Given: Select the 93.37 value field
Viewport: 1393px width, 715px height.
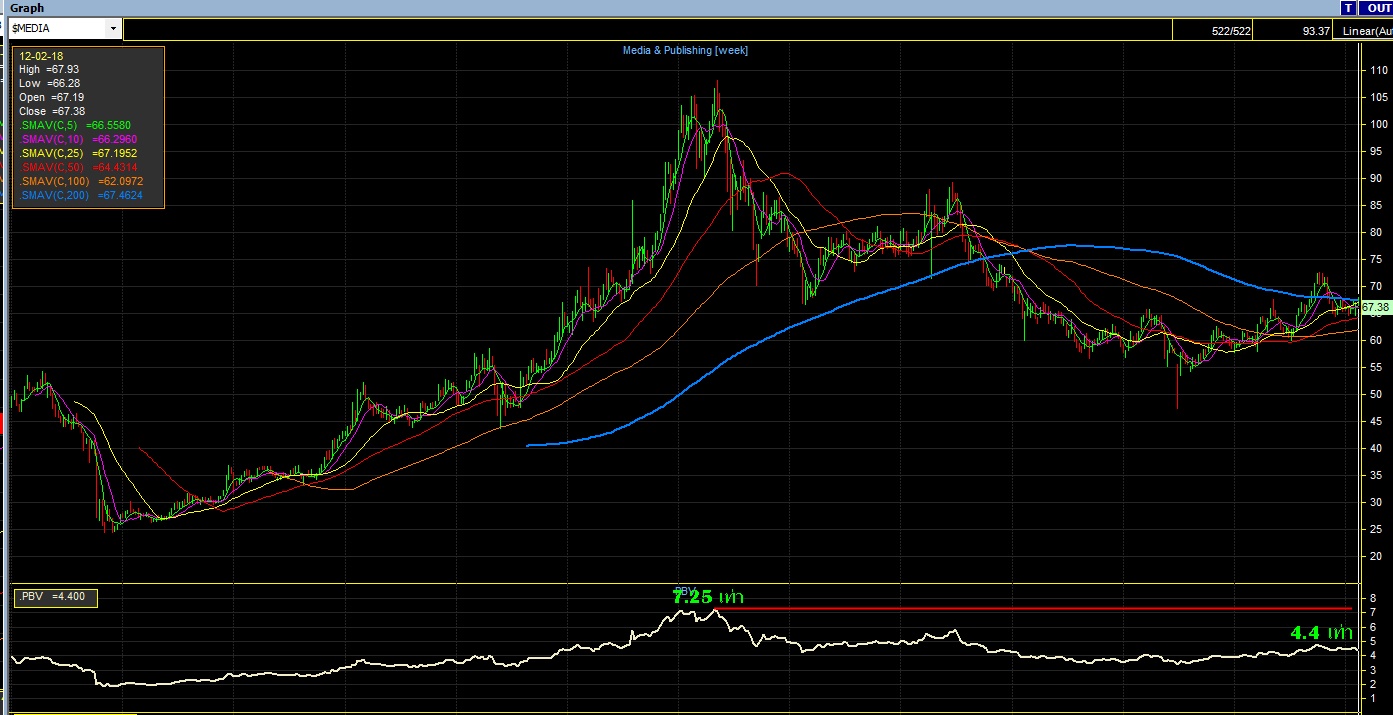Looking at the screenshot, I should tap(1293, 31).
